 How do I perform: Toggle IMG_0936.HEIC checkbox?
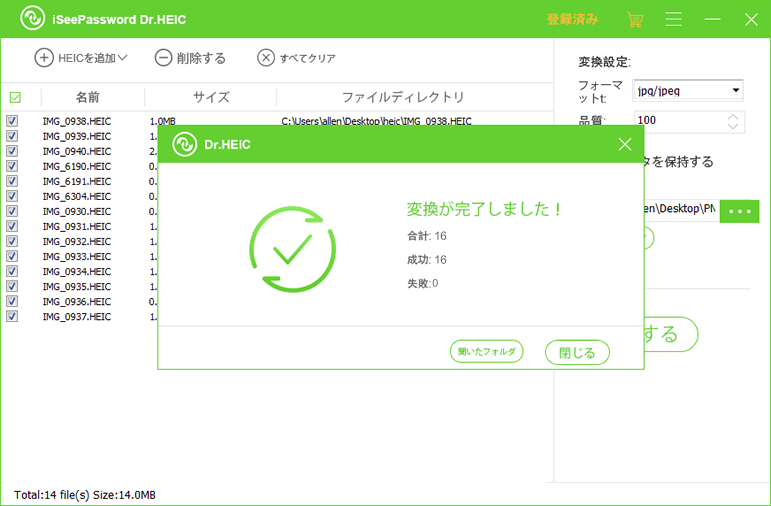(x=12, y=301)
